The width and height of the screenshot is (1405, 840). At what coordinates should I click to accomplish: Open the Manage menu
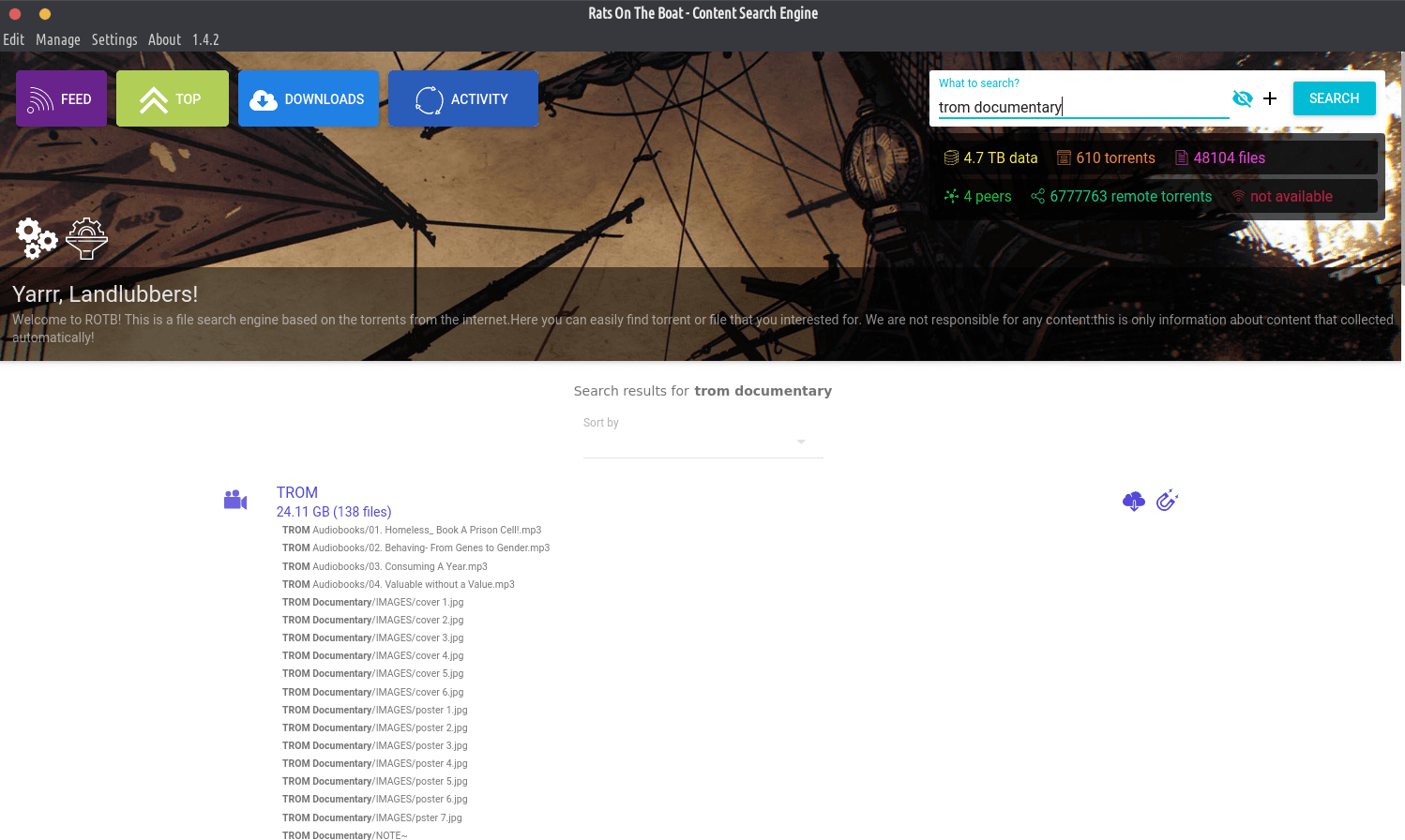click(58, 39)
